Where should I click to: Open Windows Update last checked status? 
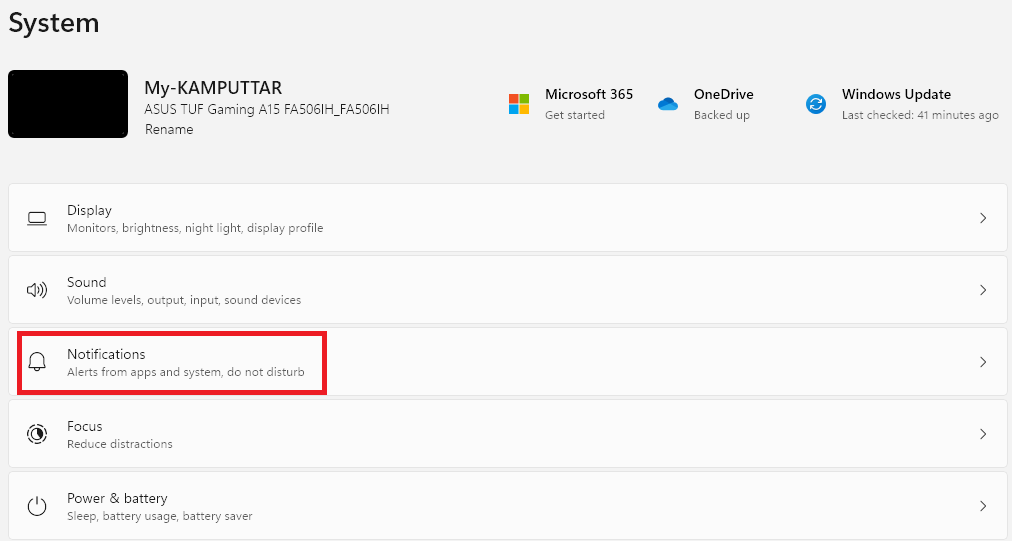click(919, 115)
